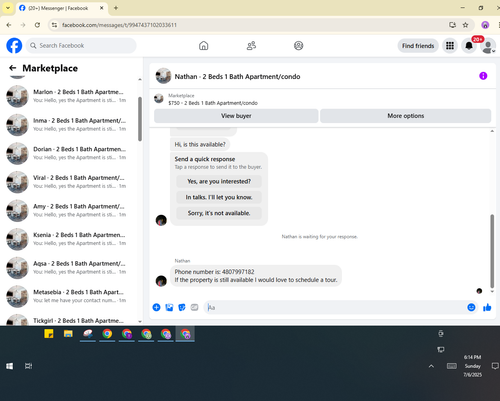Open the Windows Start button

(9, 366)
